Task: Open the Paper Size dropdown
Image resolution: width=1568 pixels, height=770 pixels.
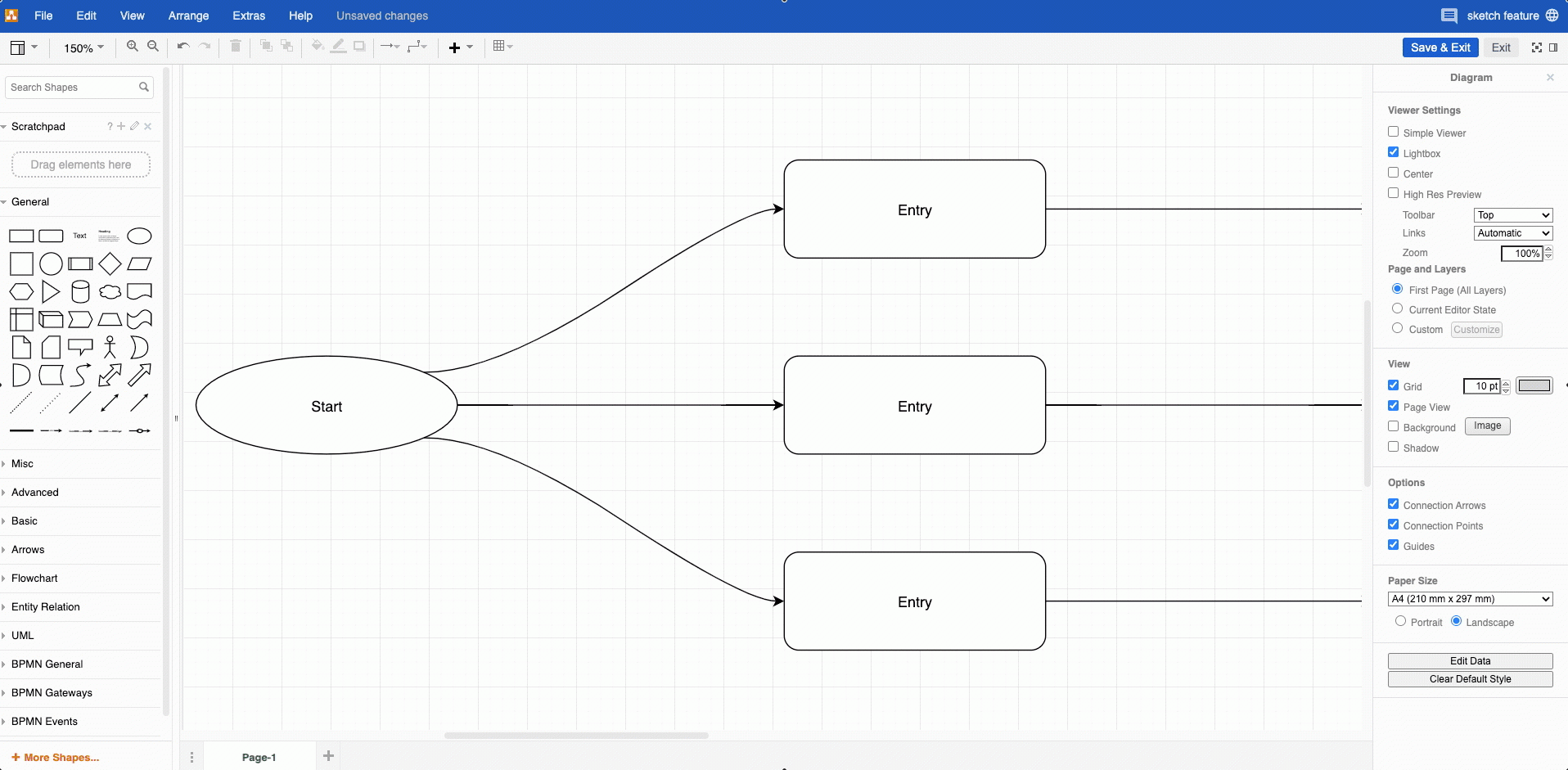Action: [x=1470, y=599]
